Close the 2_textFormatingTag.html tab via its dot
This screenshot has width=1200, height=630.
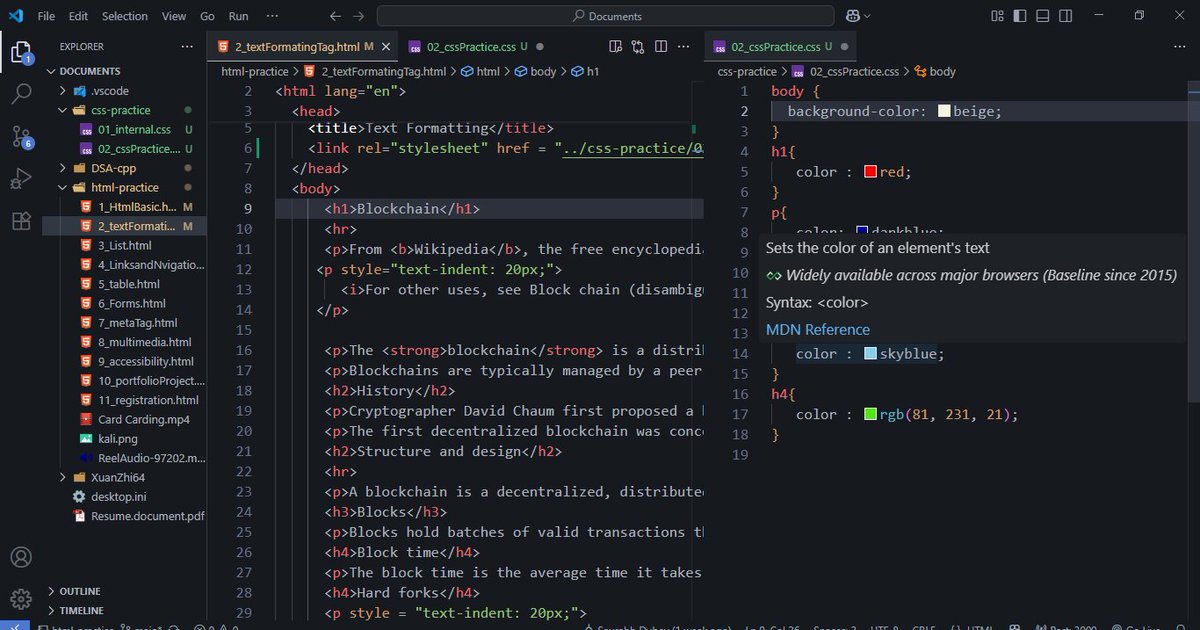click(386, 47)
